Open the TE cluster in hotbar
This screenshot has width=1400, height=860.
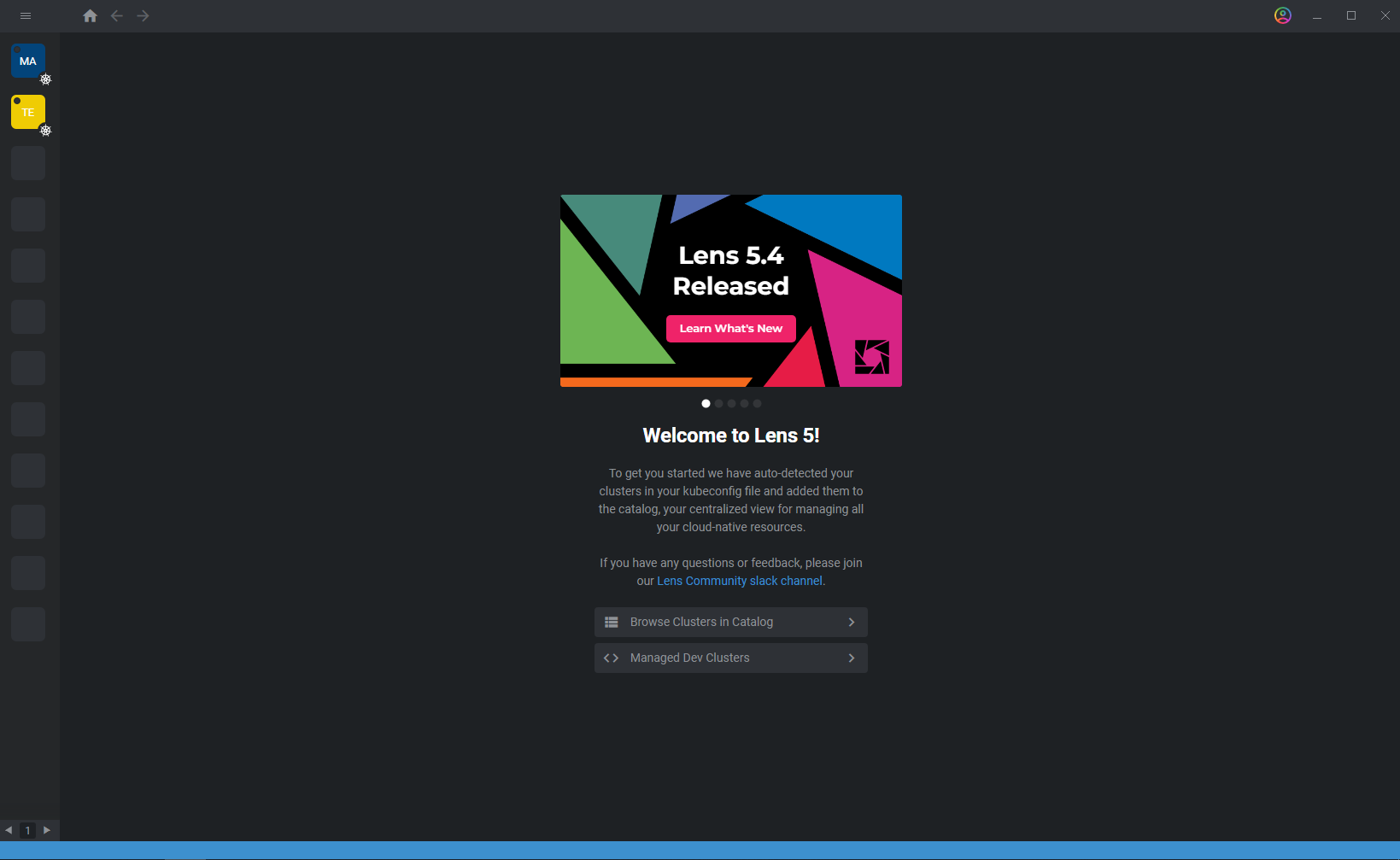coord(28,112)
